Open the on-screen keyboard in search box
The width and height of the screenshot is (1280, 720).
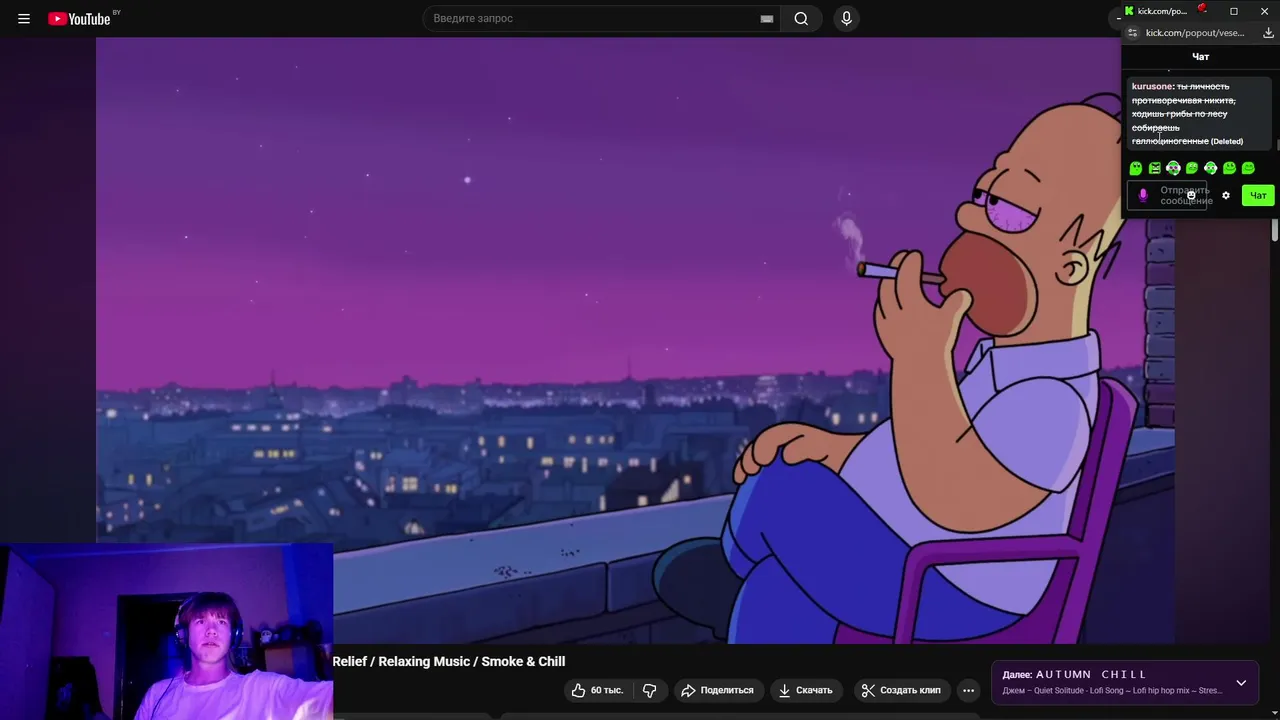click(766, 18)
